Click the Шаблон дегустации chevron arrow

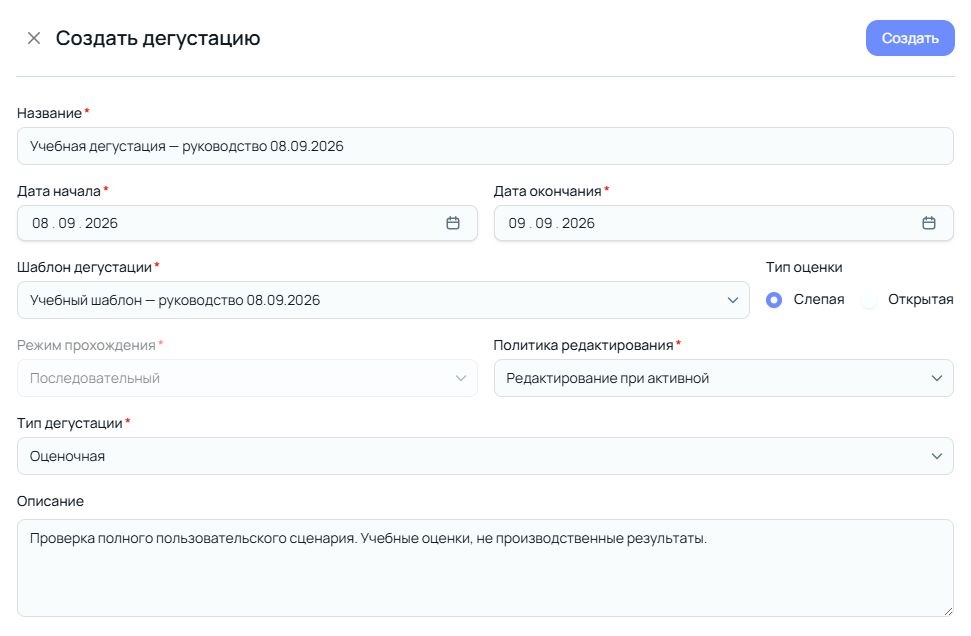pos(733,300)
